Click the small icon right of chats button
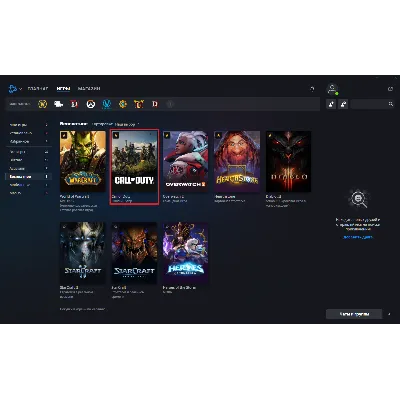The width and height of the screenshot is (400, 400). pos(389,314)
